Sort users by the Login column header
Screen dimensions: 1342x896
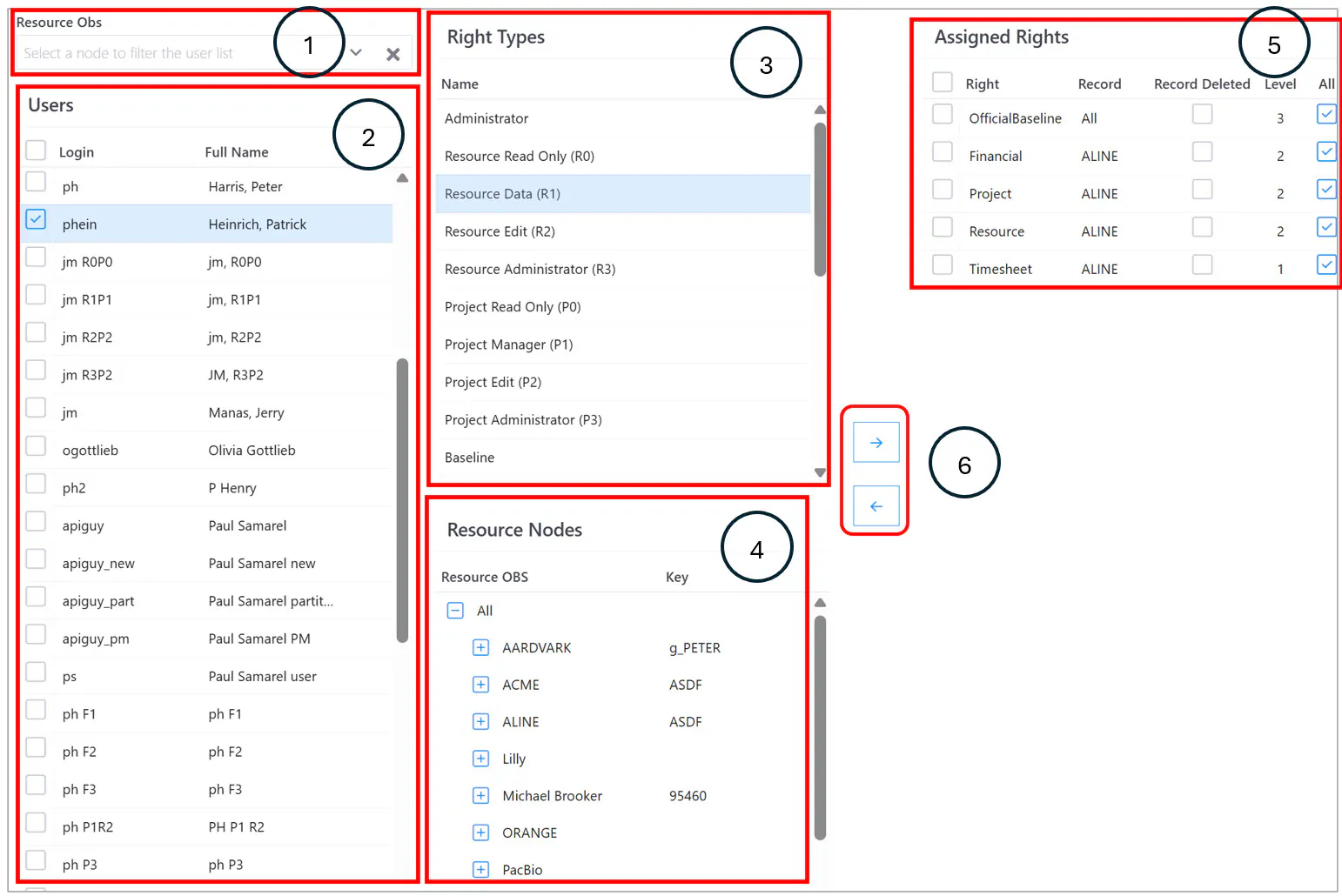[x=77, y=152]
